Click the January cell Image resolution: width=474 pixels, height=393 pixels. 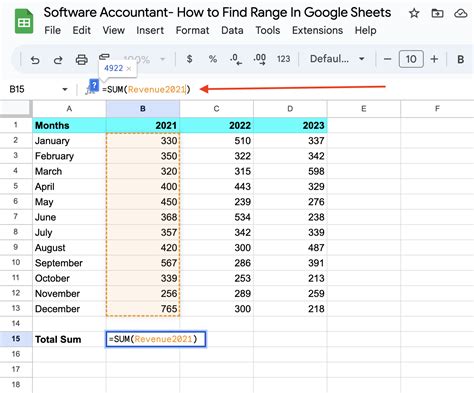69,141
